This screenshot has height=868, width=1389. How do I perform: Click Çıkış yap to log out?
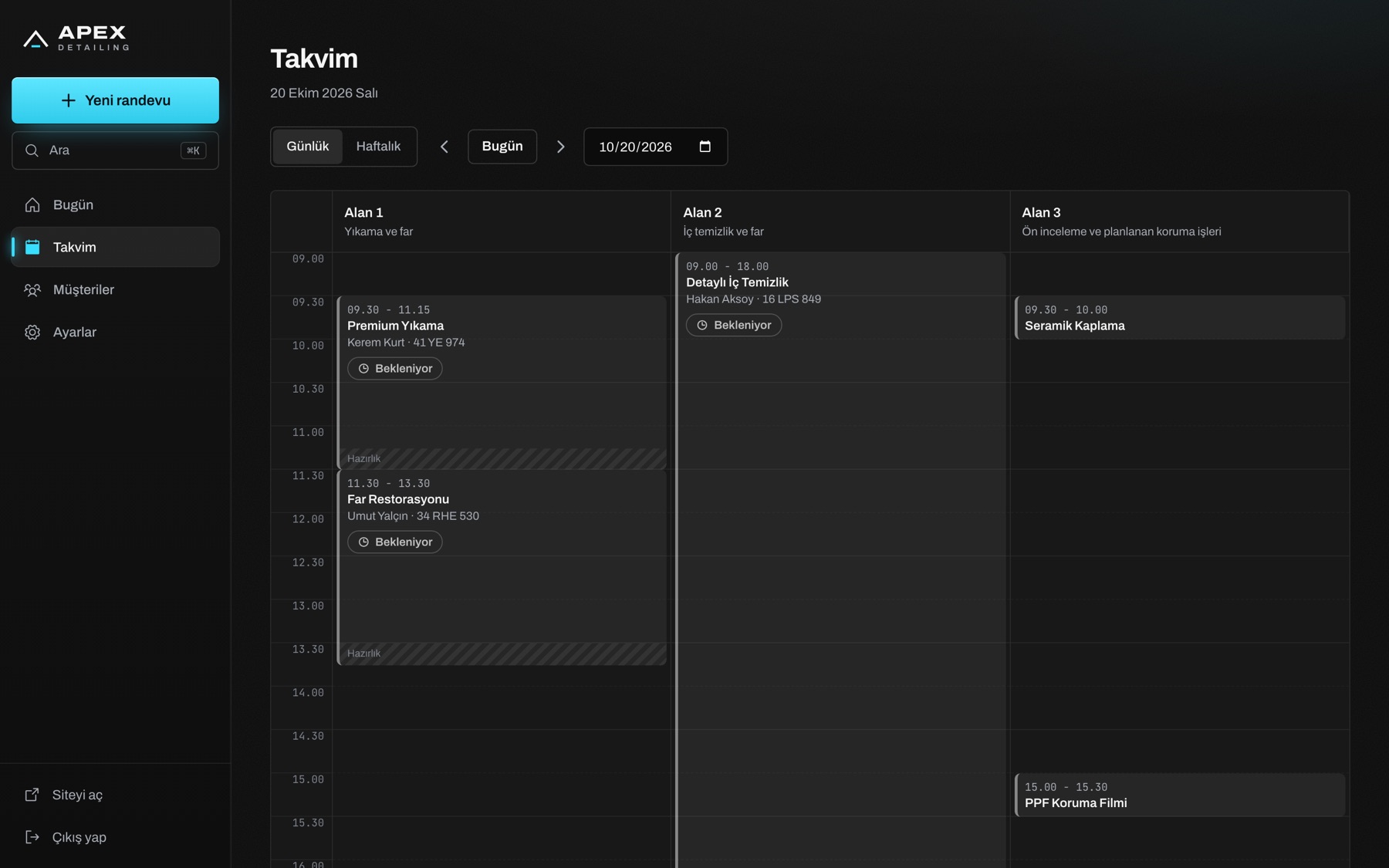pos(116,837)
